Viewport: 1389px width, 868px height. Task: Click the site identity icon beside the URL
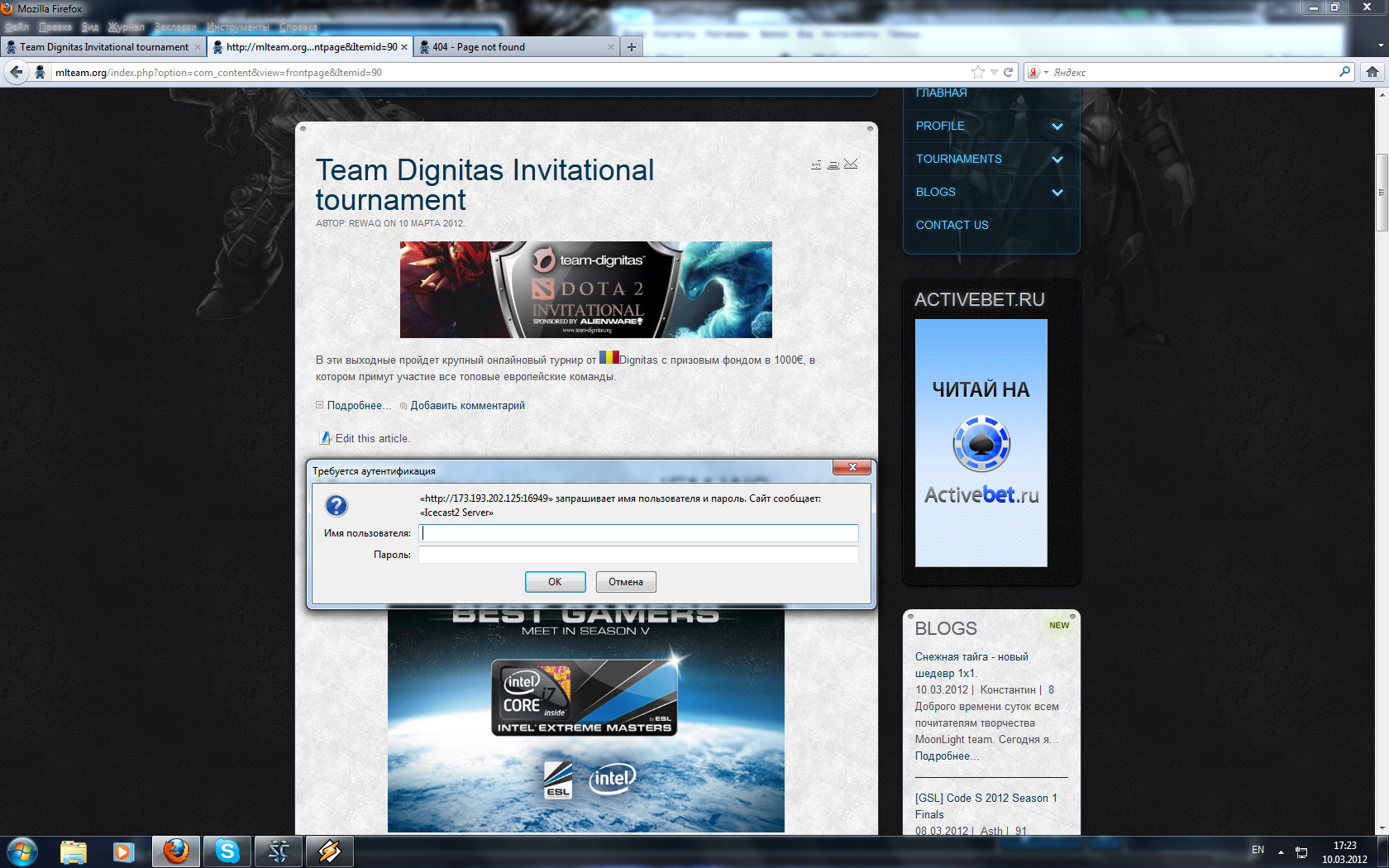coord(40,72)
